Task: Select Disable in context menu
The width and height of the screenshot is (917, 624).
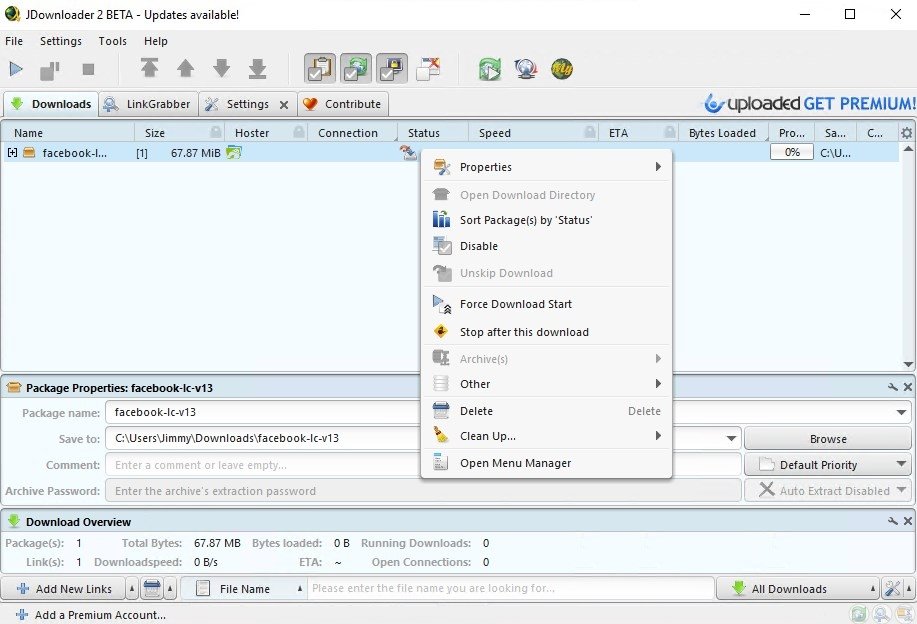Action: (546, 246)
